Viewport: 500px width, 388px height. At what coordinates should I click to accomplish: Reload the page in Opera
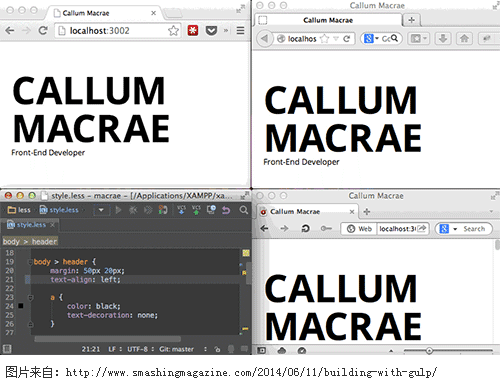(305, 229)
